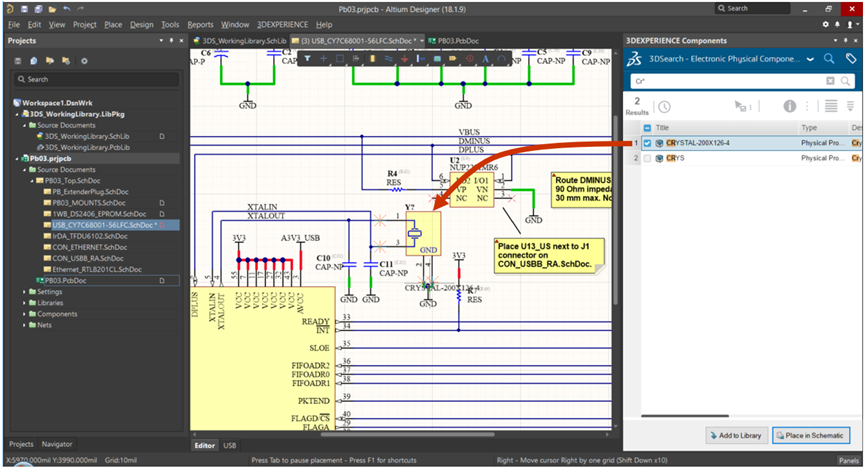The height and width of the screenshot is (468, 865).
Task: Click the Altium title bar Search box
Action: pos(752,8)
